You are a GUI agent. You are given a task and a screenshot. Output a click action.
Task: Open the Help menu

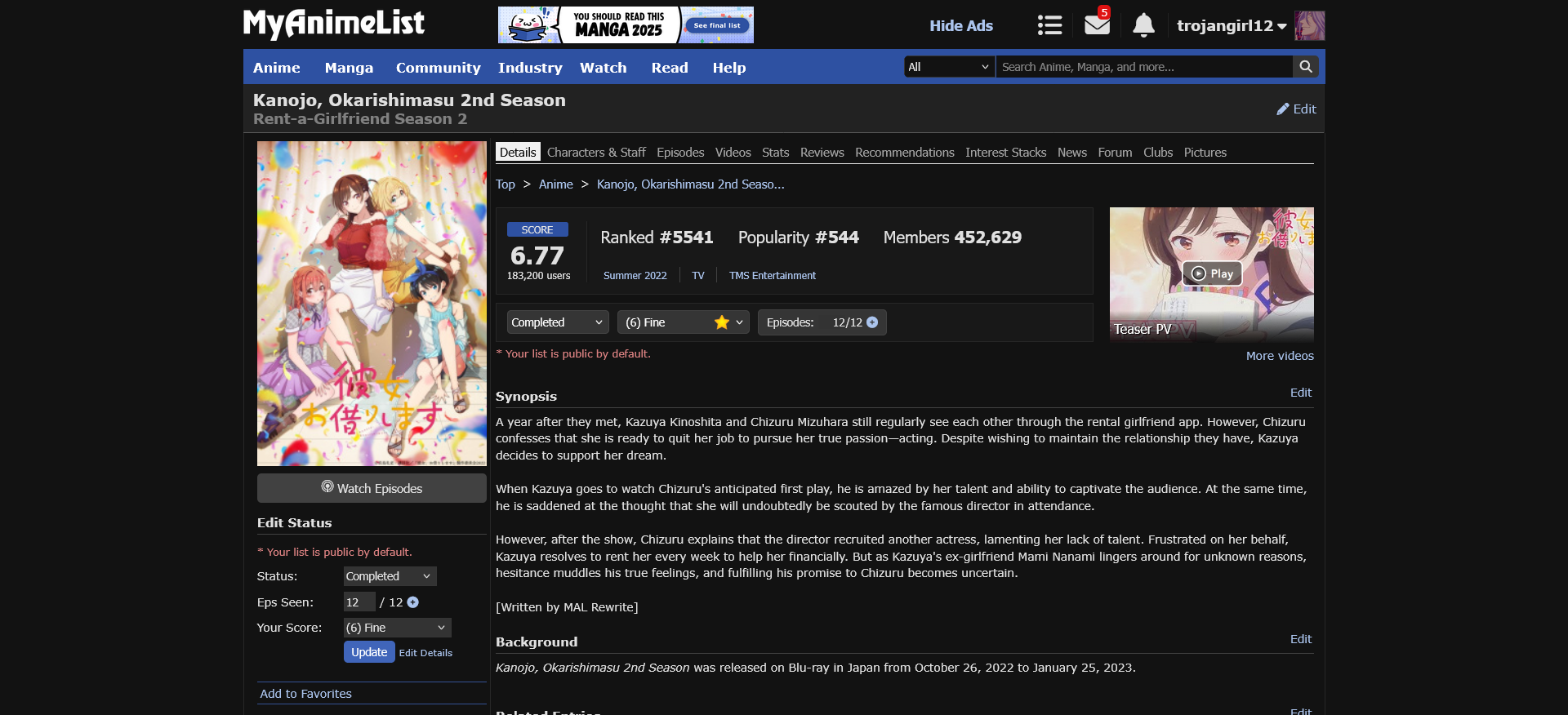click(x=728, y=68)
